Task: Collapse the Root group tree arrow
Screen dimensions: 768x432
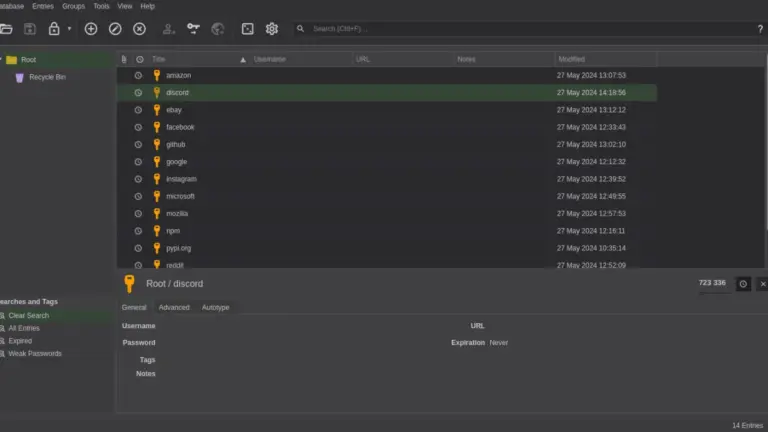Action: pyautogui.click(x=1, y=60)
